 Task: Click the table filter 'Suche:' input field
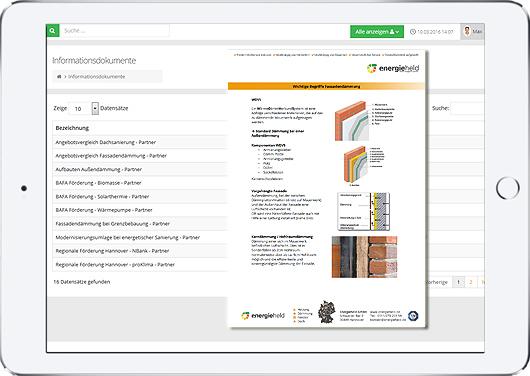click(x=467, y=109)
